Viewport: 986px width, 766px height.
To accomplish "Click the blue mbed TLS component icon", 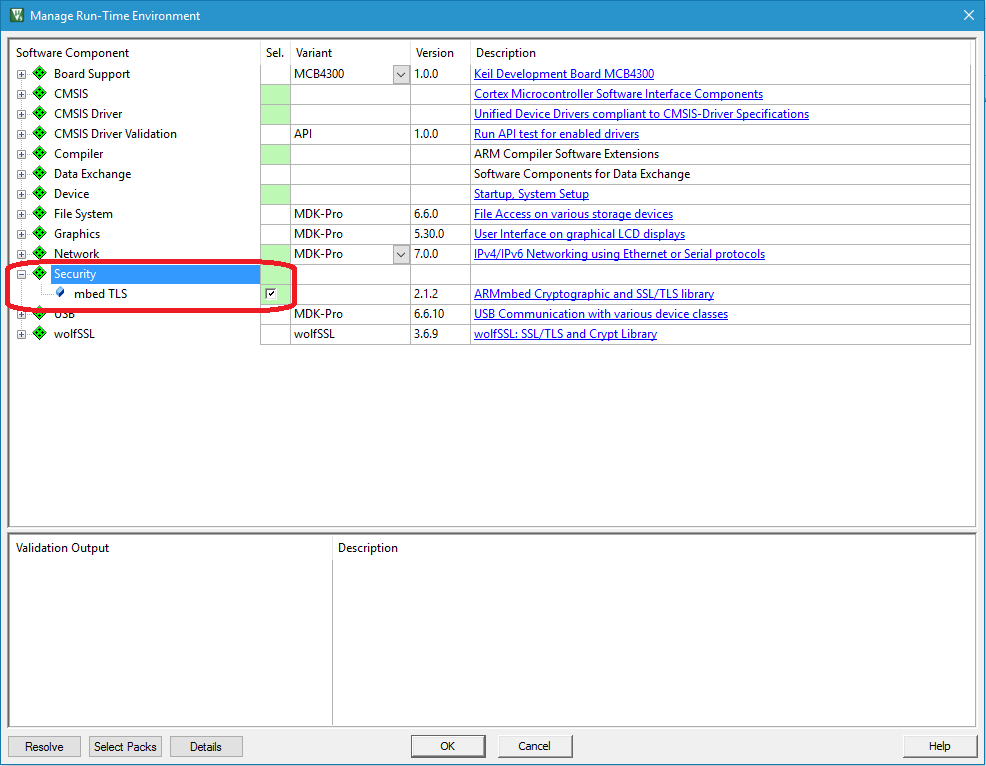I will (60, 293).
